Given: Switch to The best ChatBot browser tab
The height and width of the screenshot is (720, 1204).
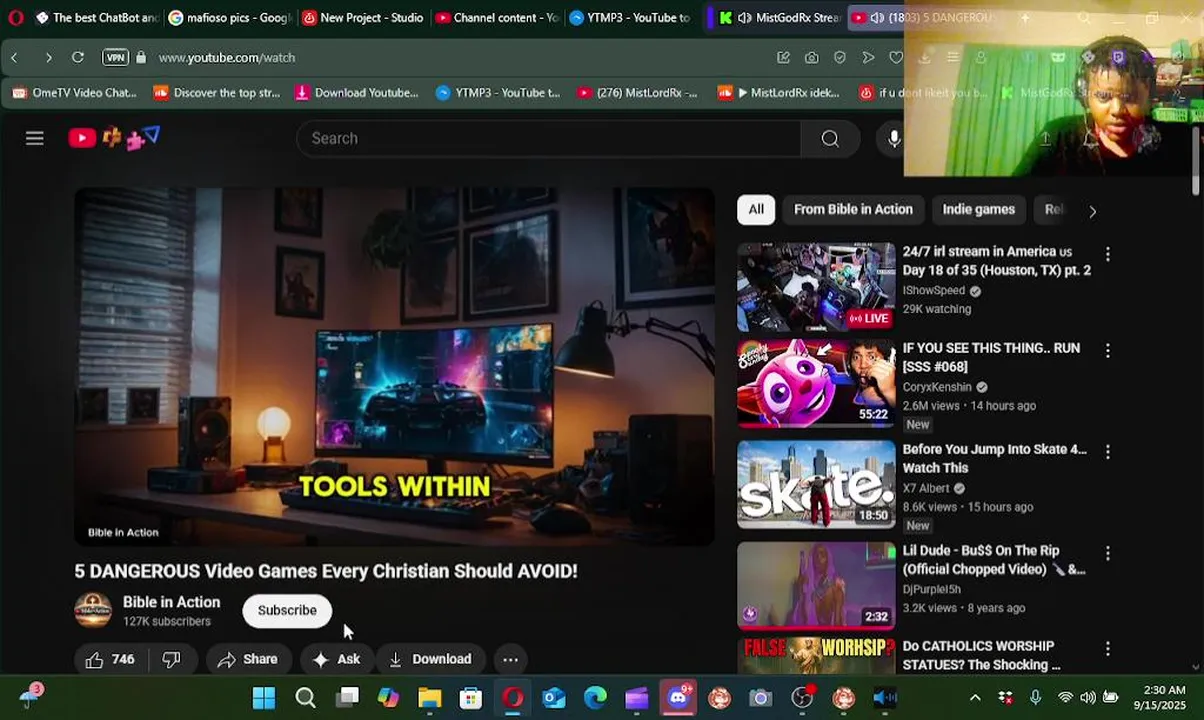Looking at the screenshot, I should [95, 17].
